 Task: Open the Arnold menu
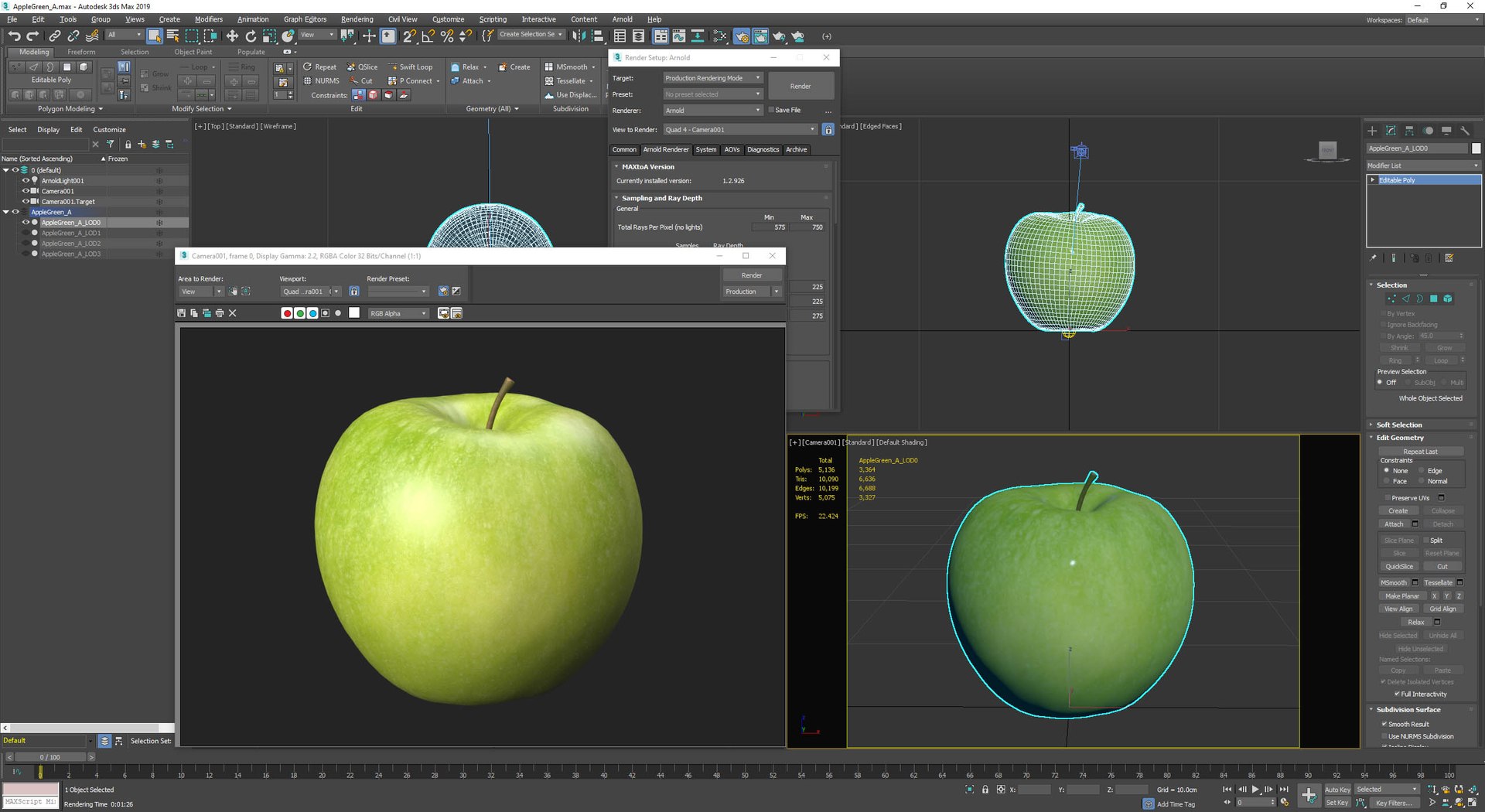[x=622, y=19]
